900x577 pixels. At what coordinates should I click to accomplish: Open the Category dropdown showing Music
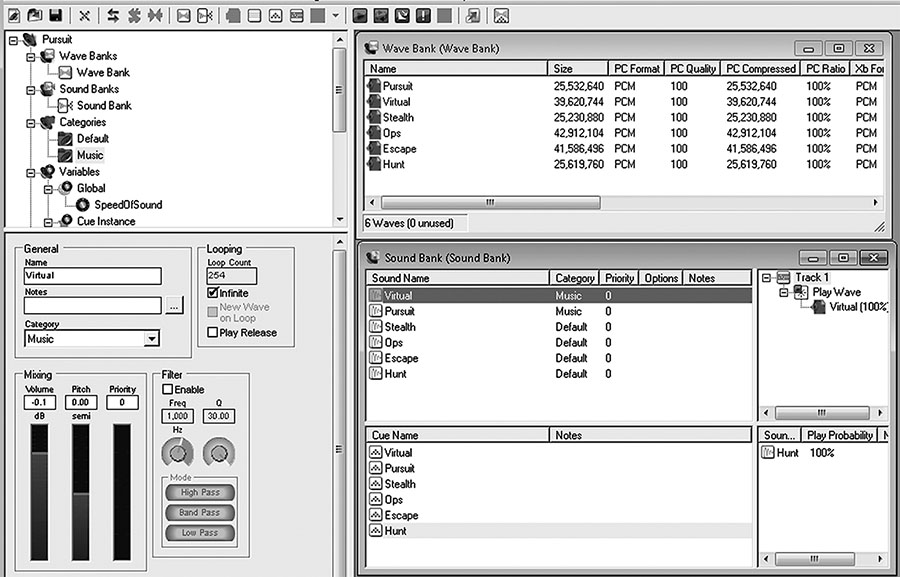point(151,339)
